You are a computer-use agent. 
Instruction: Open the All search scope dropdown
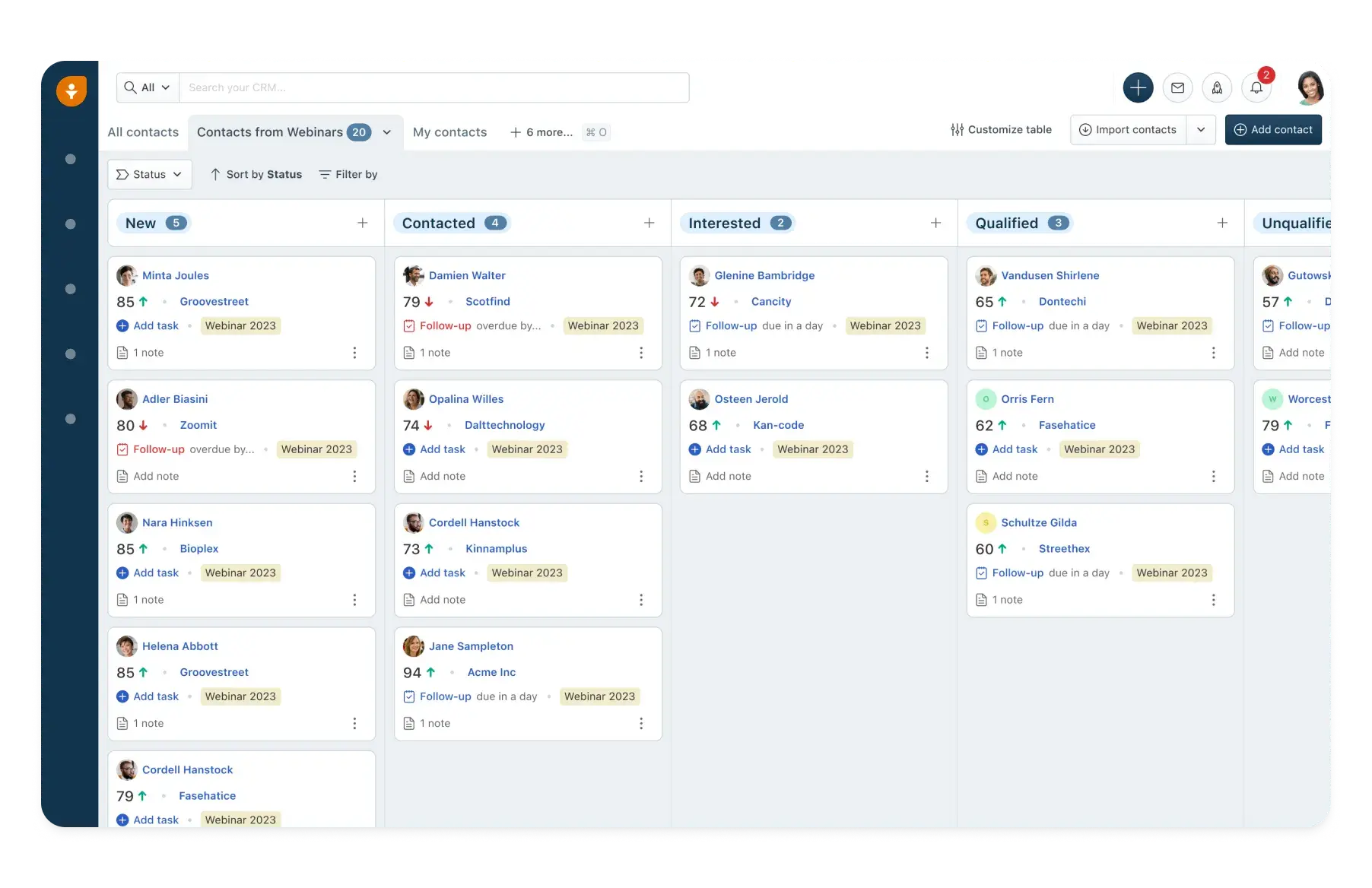click(x=148, y=87)
